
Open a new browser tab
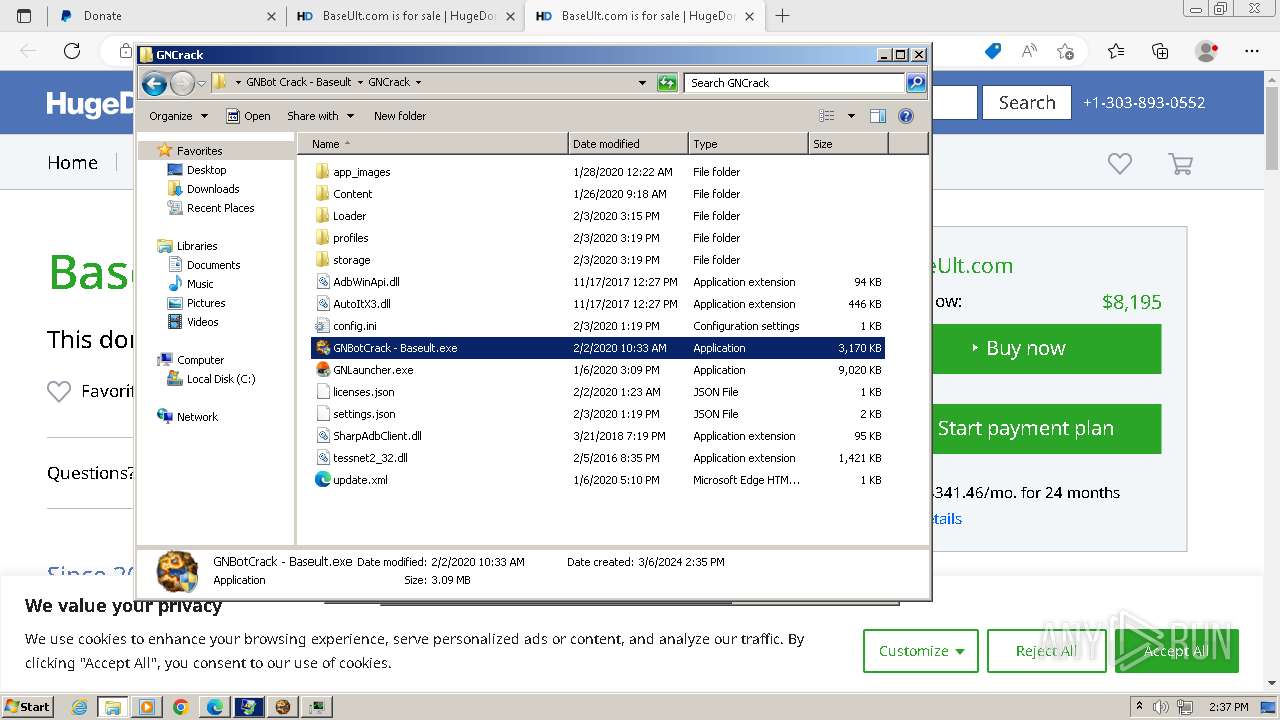click(x=782, y=16)
